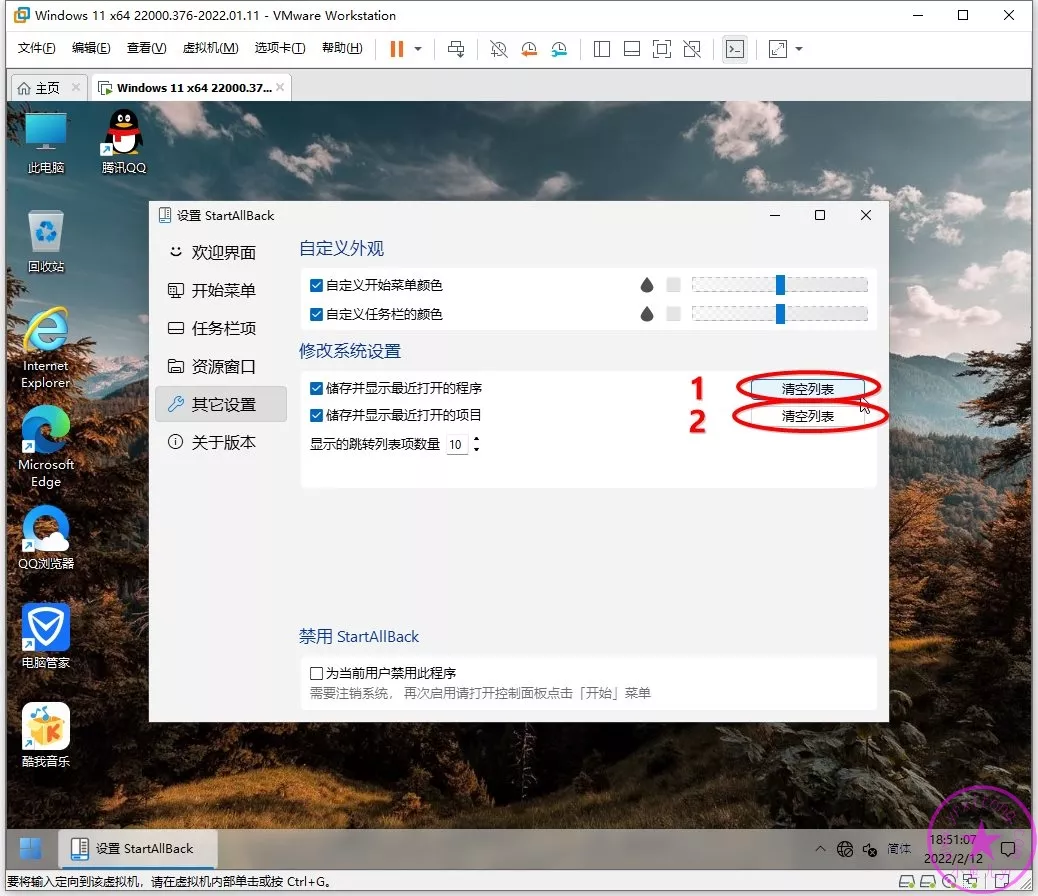Image resolution: width=1038 pixels, height=896 pixels.
Task: Click the VMware pause virtual machine icon
Action: point(397,49)
